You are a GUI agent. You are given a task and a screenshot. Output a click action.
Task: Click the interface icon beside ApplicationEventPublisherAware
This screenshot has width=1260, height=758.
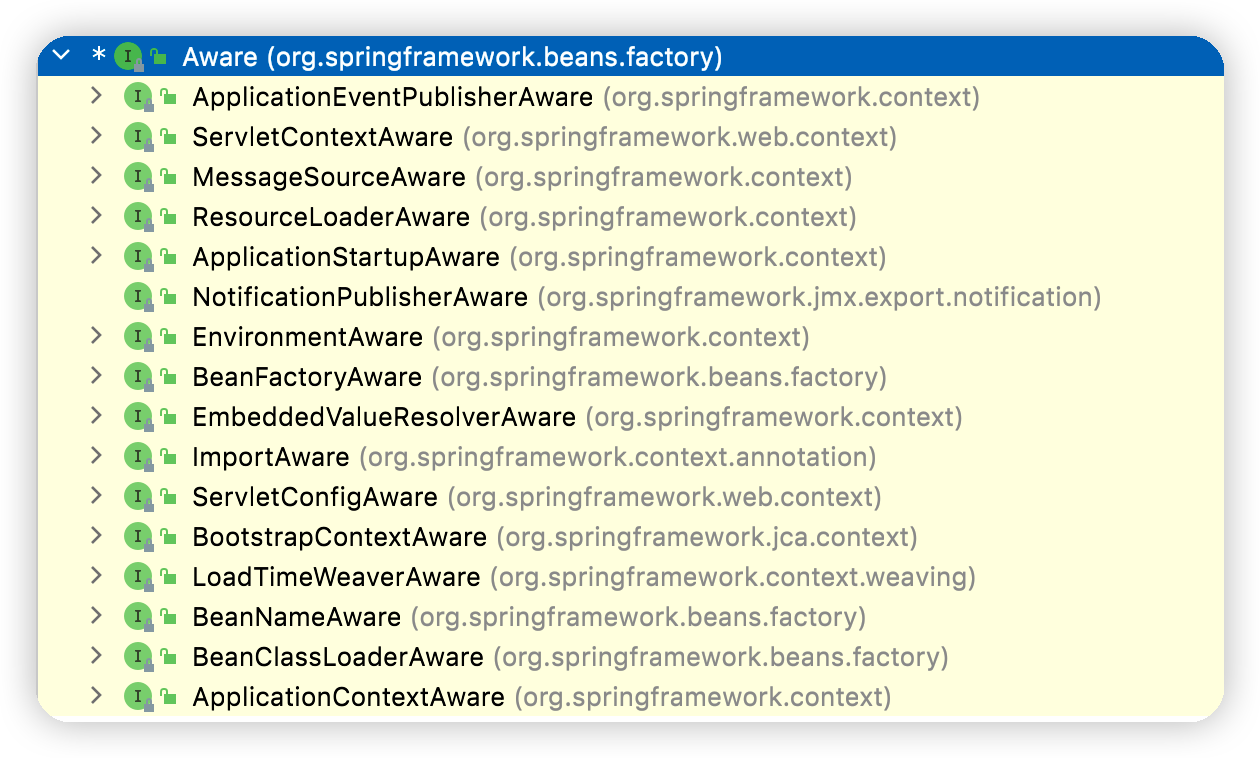[x=136, y=97]
